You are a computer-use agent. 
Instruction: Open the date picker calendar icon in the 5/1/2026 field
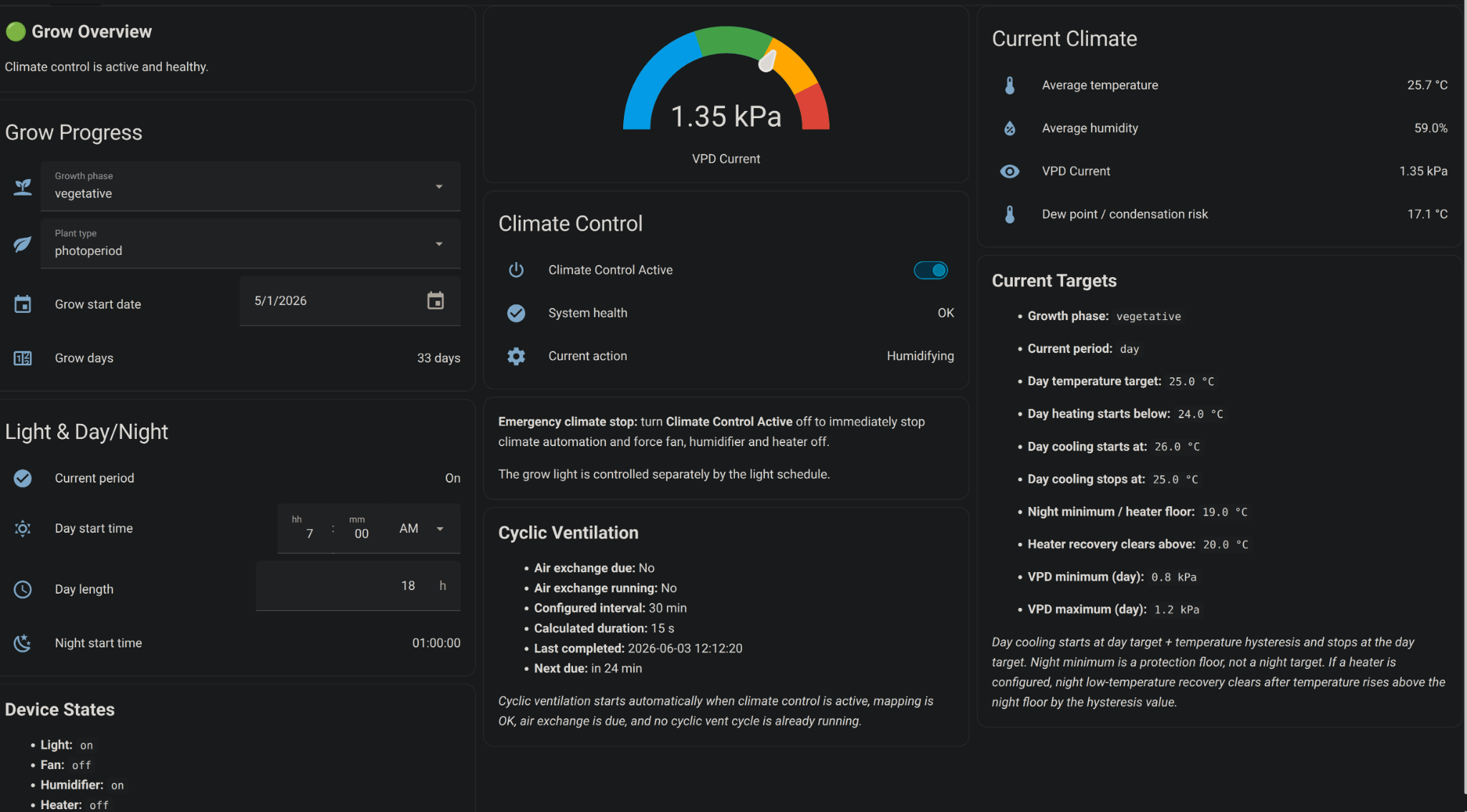436,301
